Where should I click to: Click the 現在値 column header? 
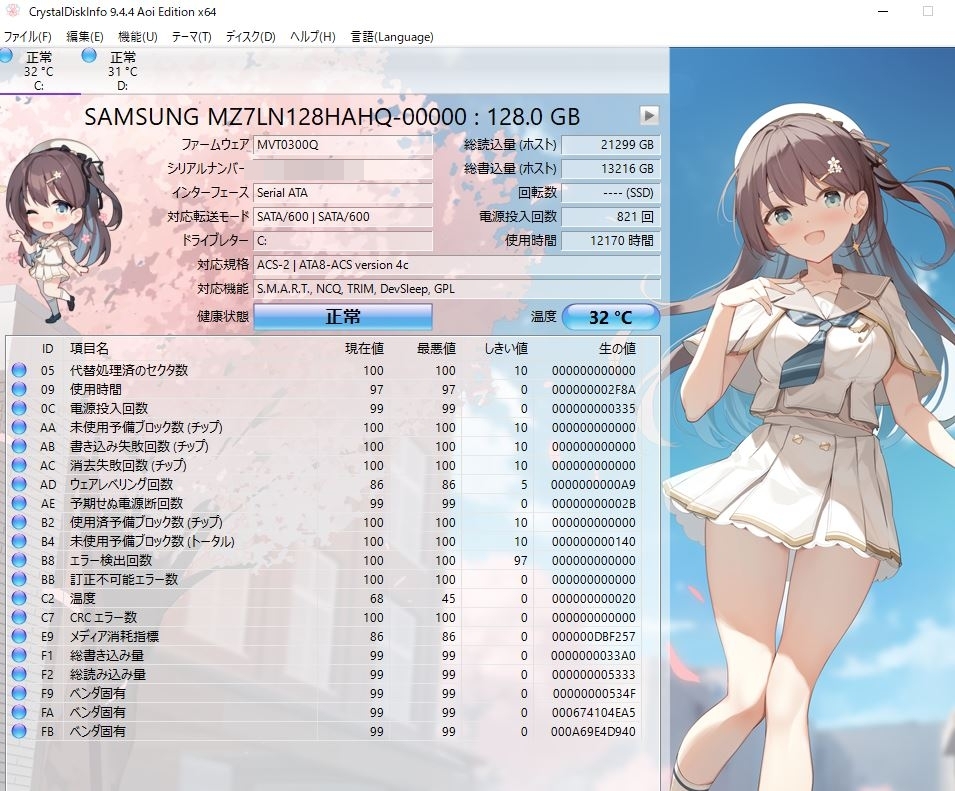tap(364, 348)
